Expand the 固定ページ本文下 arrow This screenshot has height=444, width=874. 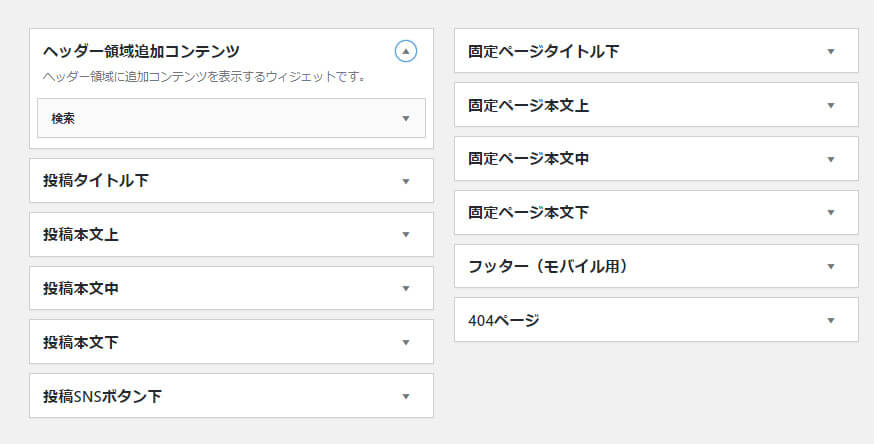point(831,212)
